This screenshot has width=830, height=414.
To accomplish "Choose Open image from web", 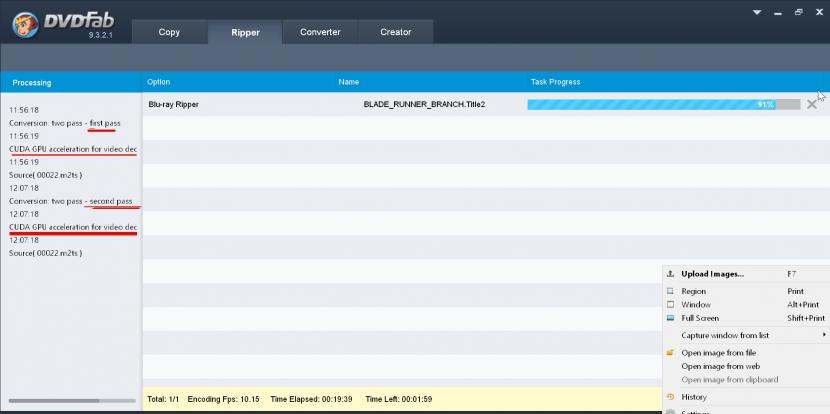I will tap(720, 366).
